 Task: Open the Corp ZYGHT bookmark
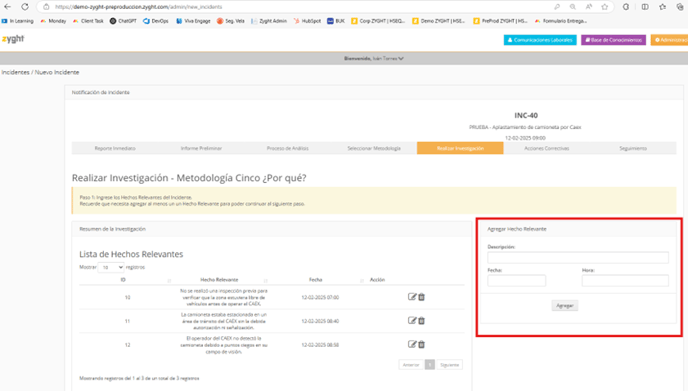(378, 21)
